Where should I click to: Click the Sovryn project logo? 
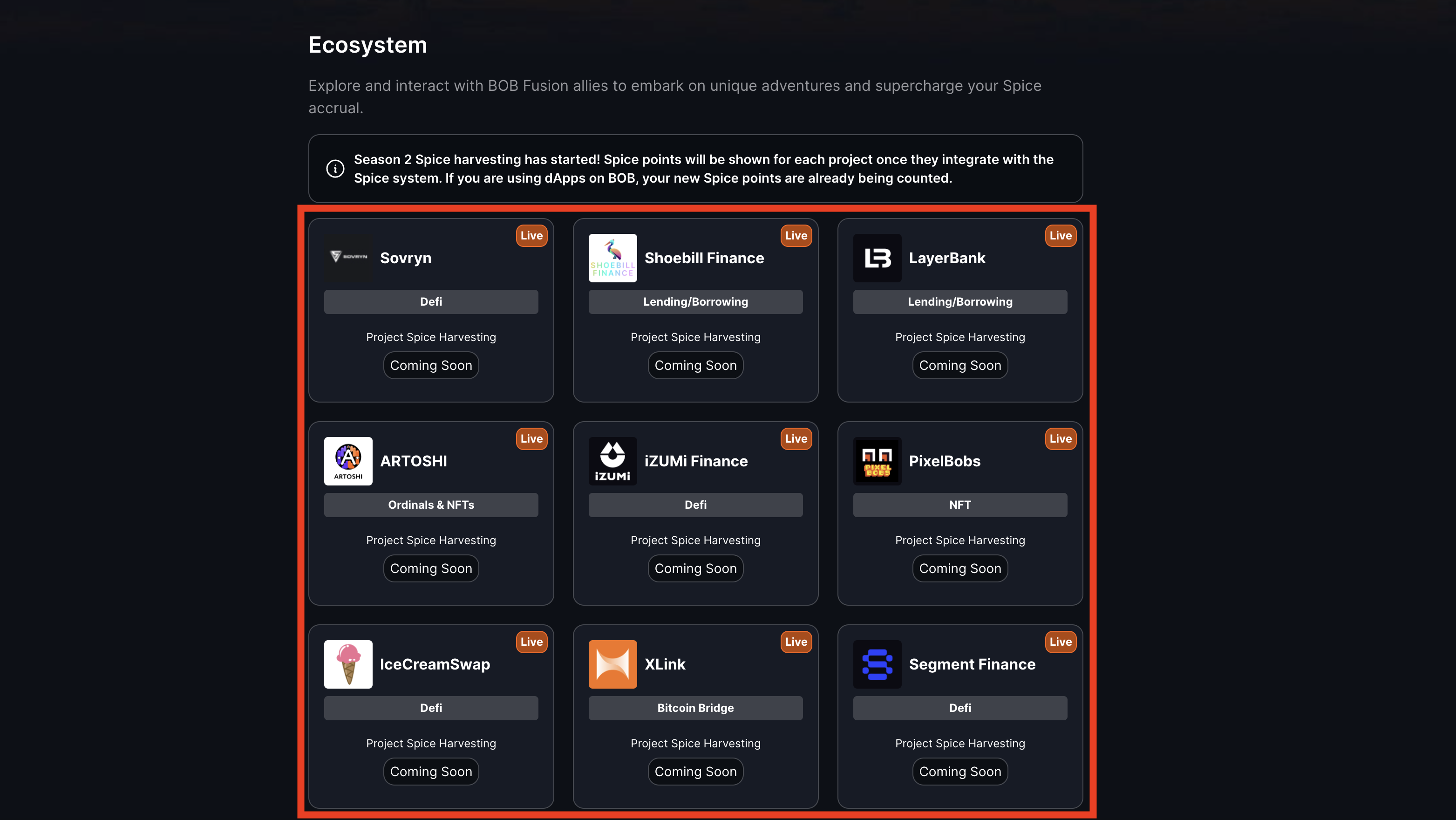tap(348, 258)
